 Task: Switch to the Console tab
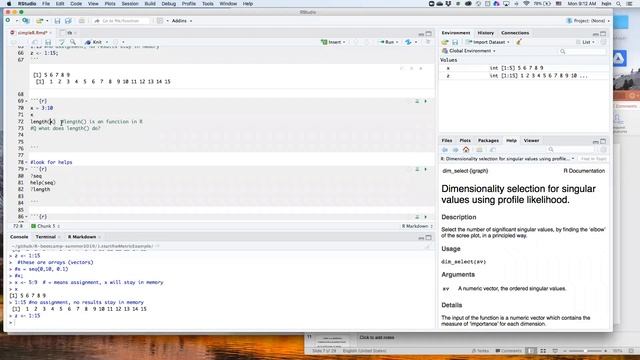[19, 237]
